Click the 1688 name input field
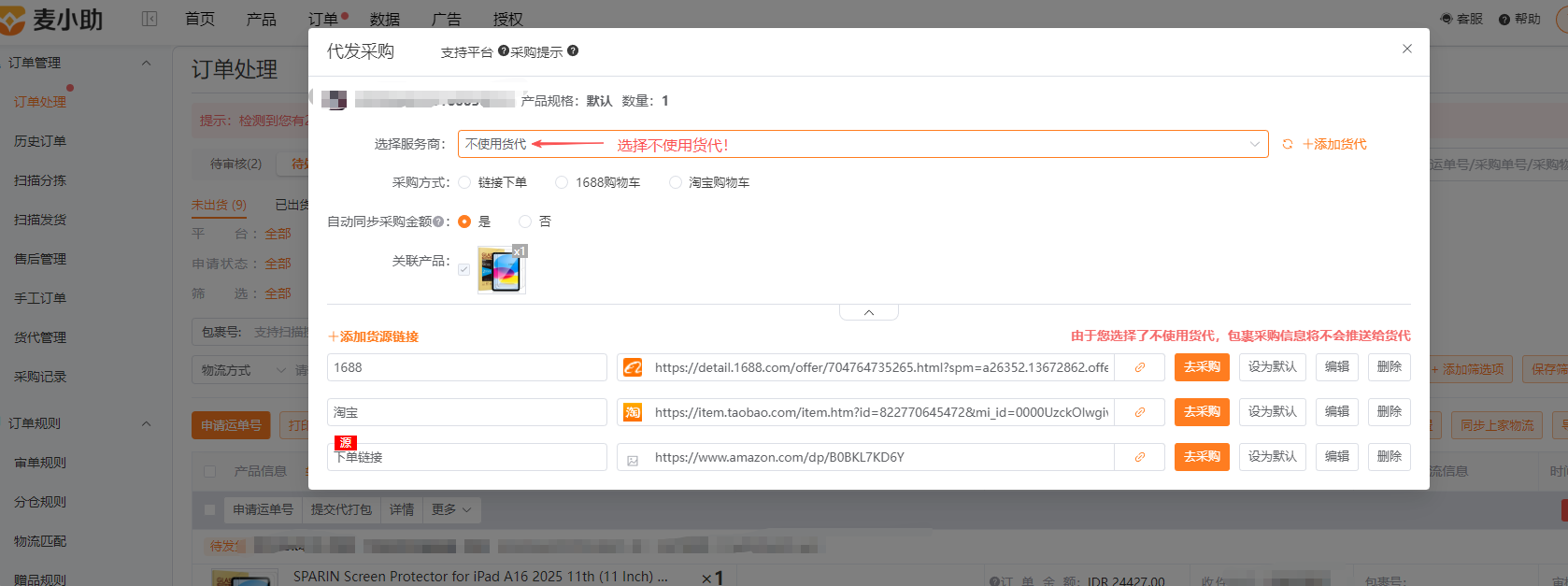Image resolution: width=1568 pixels, height=586 pixels. pyautogui.click(x=467, y=367)
